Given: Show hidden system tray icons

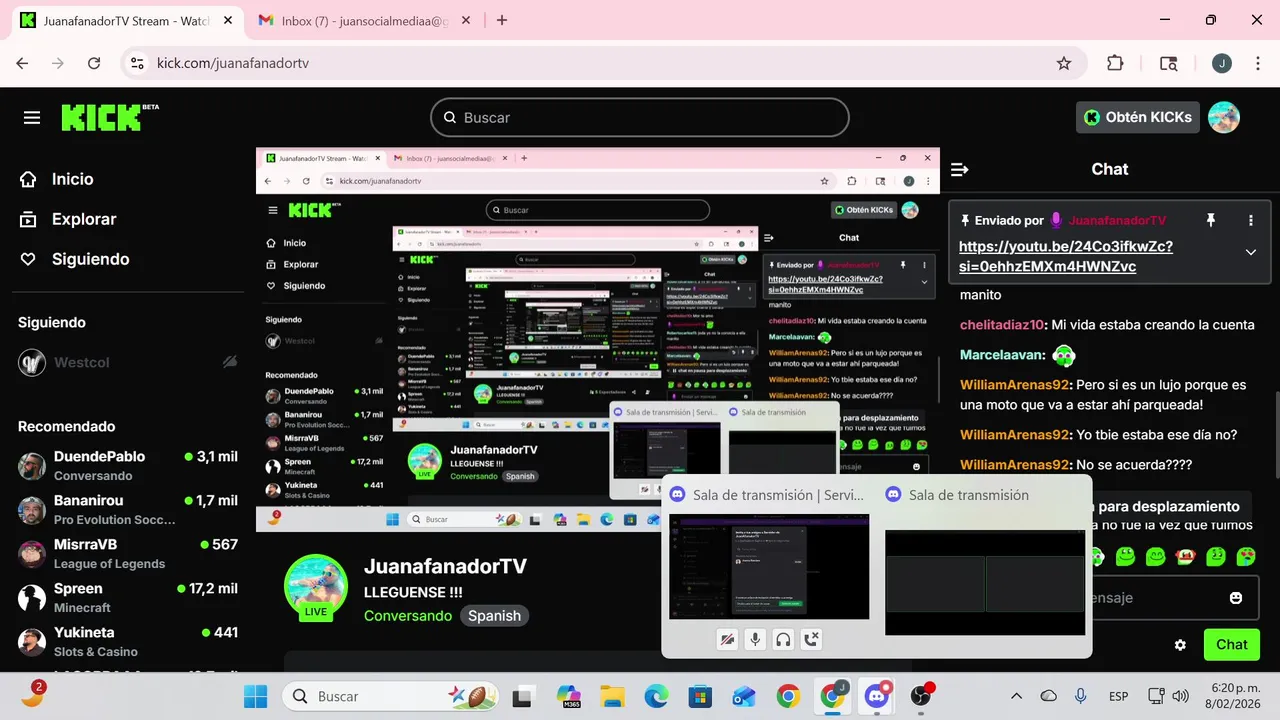Looking at the screenshot, I should coord(1016,696).
